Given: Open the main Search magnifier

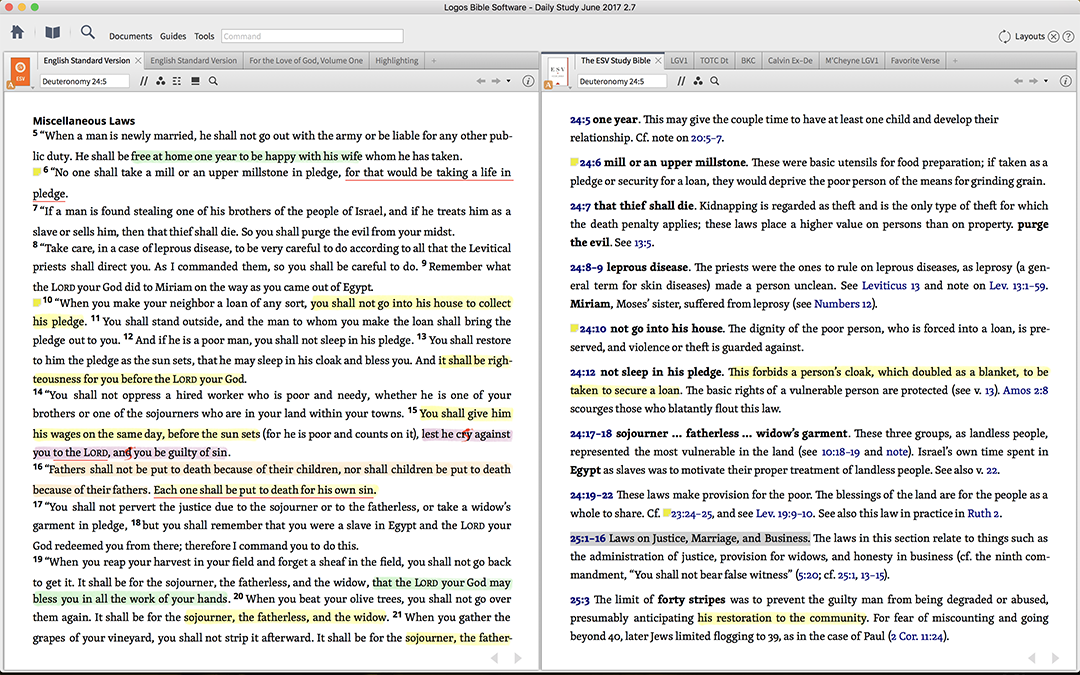Looking at the screenshot, I should [x=87, y=32].
